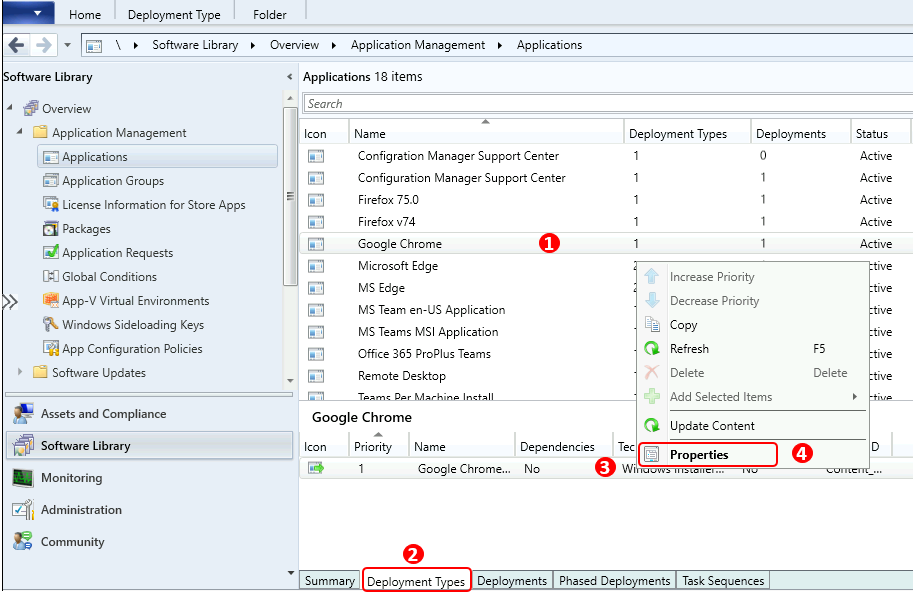Click the application menu dropdown button

(29, 13)
